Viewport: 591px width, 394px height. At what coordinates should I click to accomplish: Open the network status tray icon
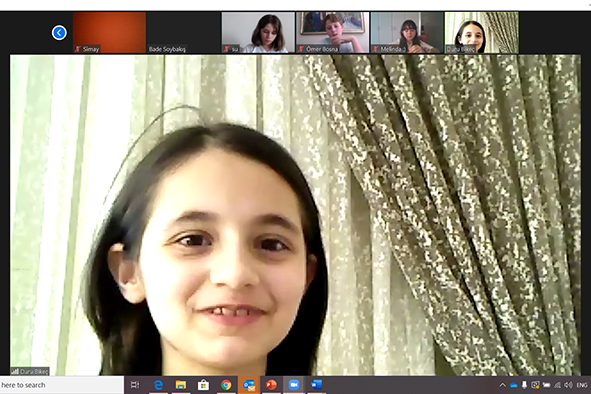point(557,385)
